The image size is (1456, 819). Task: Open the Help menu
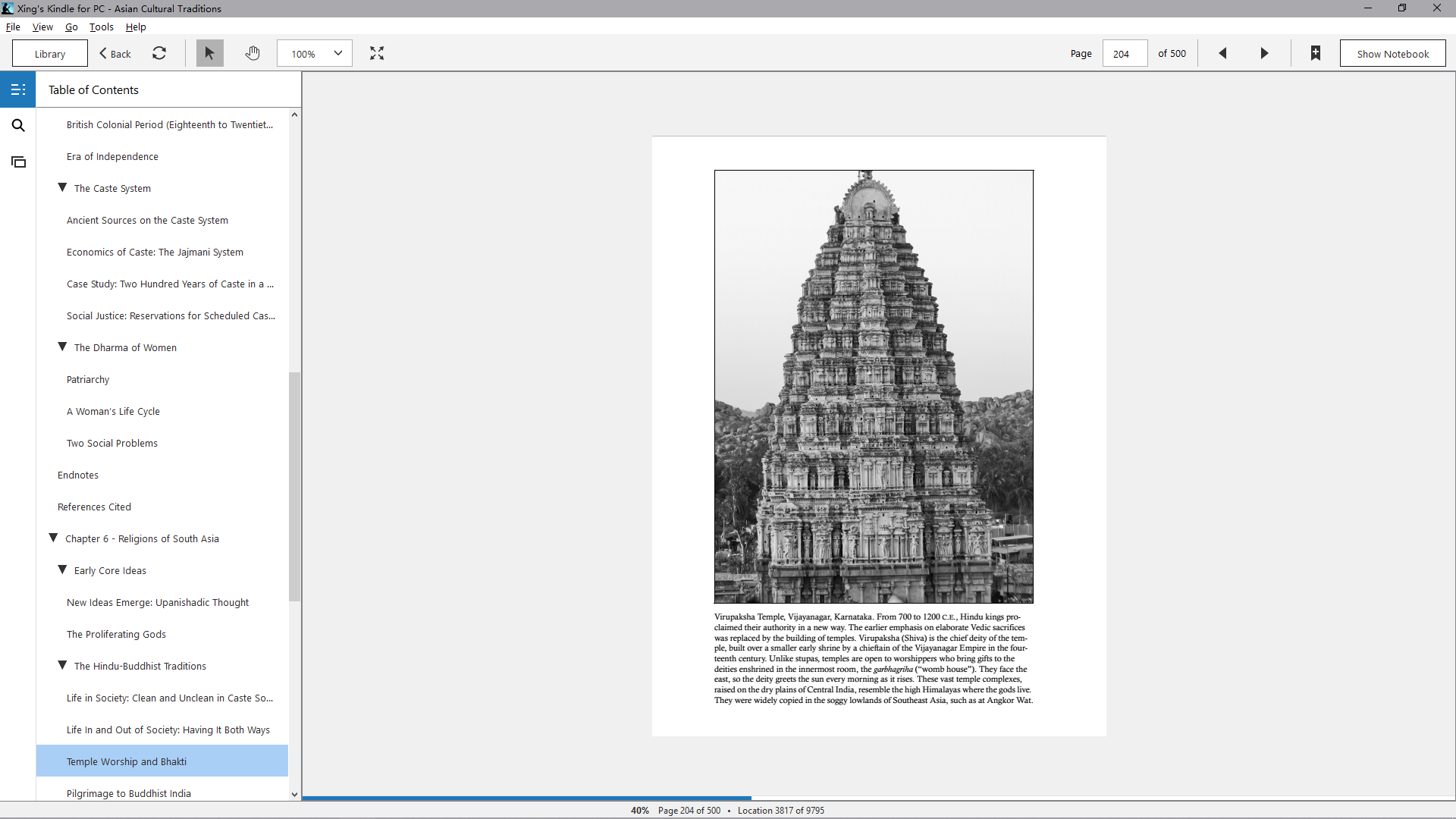136,27
